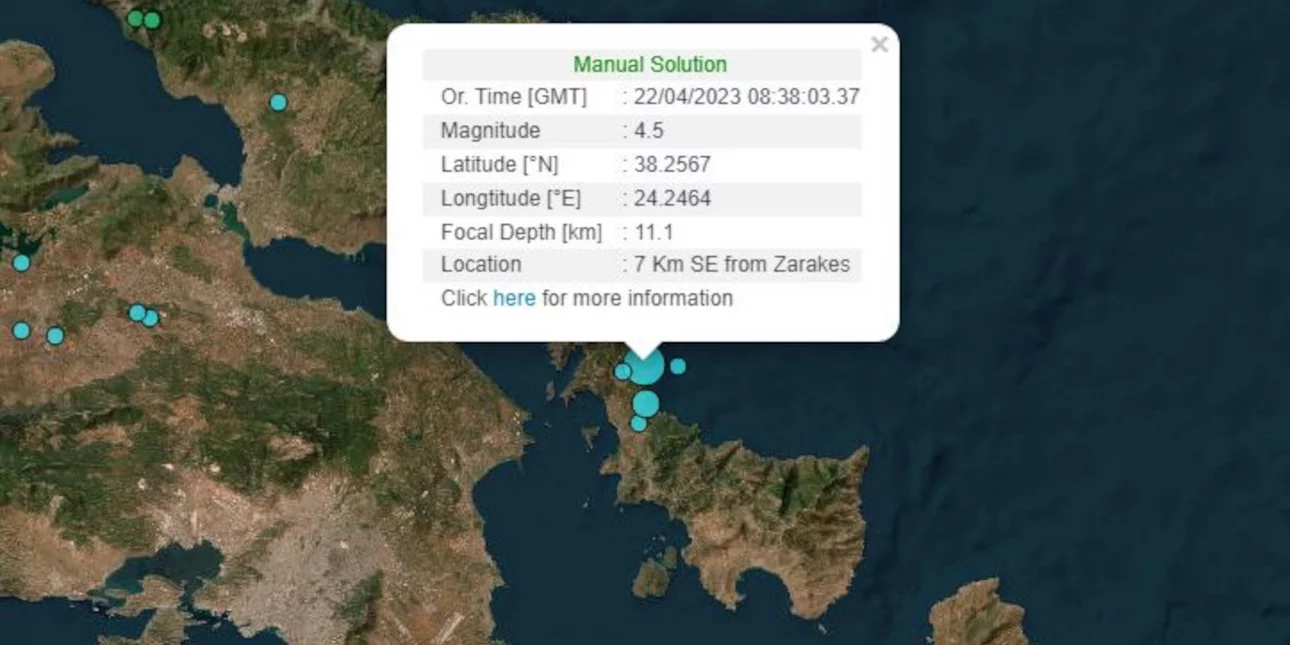Click the smallest, southernmost cyan marker in the popup cluster
1290x645 pixels.
click(638, 424)
